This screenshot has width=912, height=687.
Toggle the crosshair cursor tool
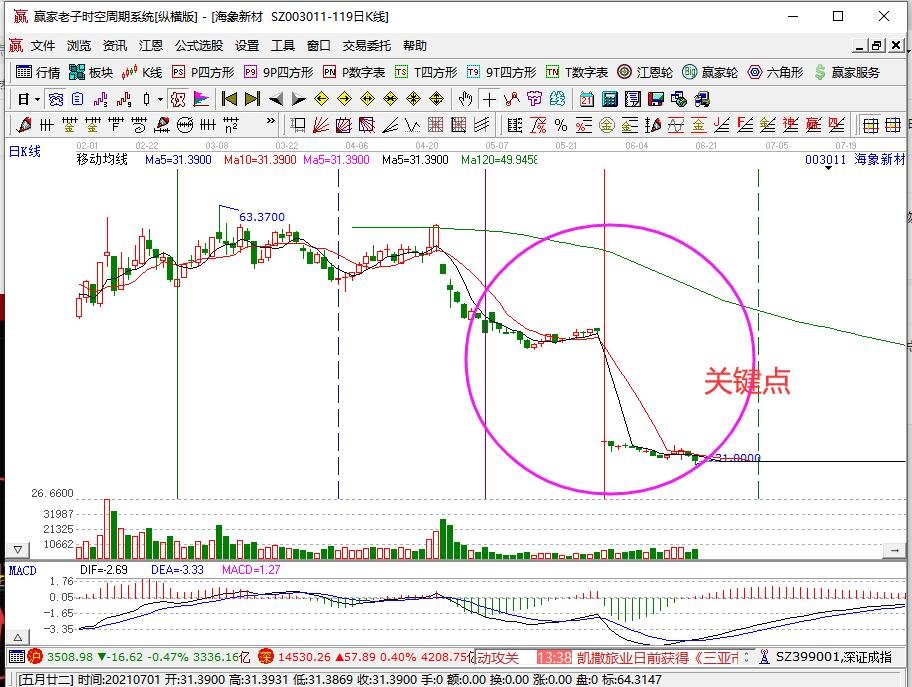coord(489,99)
